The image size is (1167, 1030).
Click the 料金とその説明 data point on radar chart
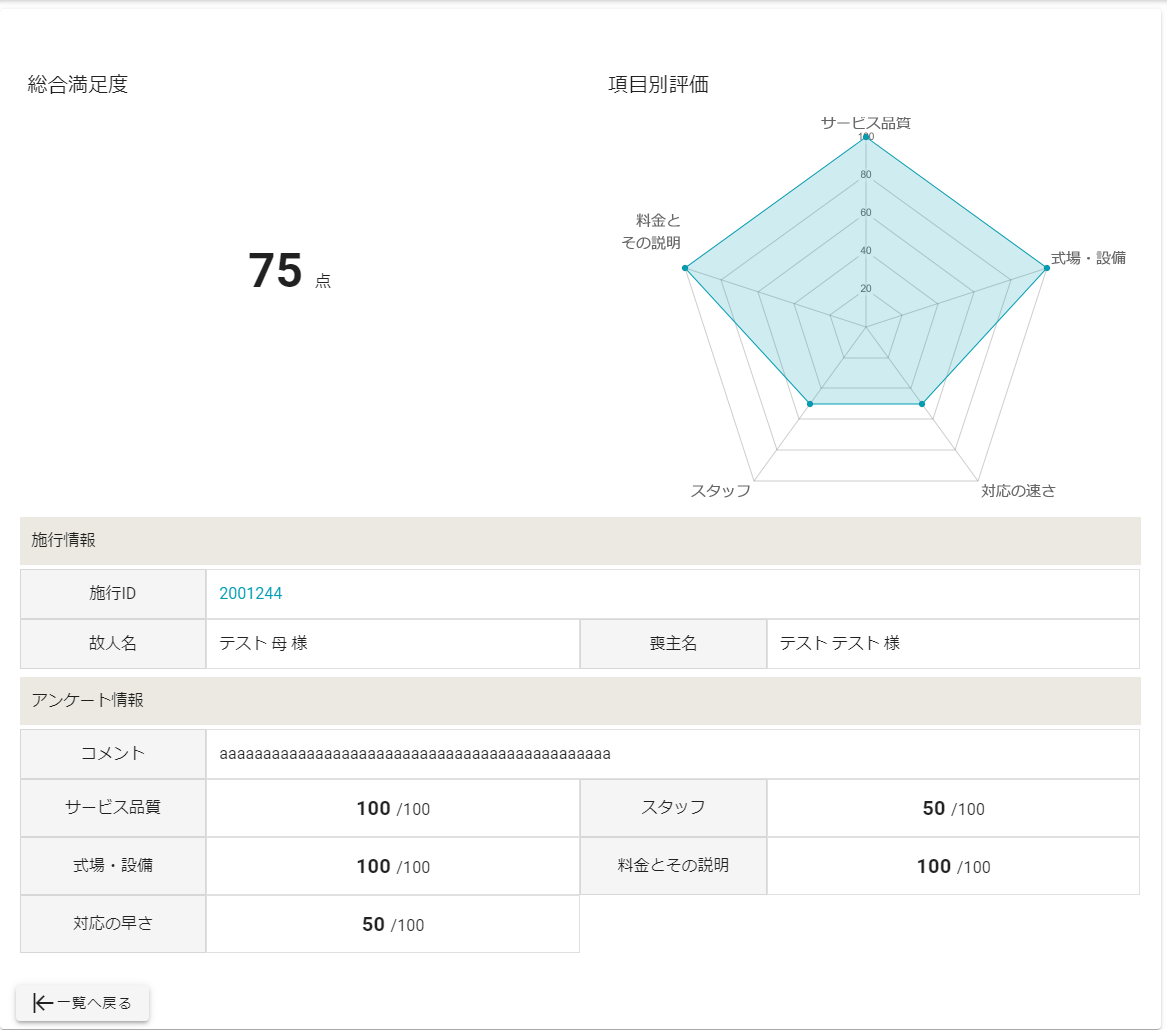[x=685, y=268]
